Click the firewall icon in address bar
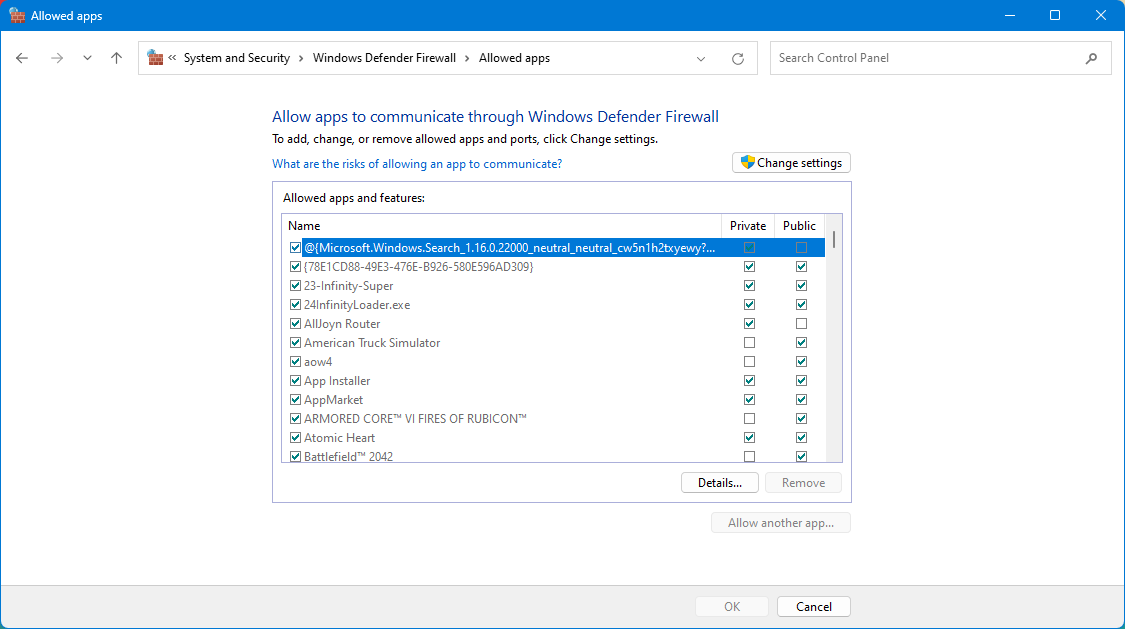1125x629 pixels. pyautogui.click(x=155, y=57)
